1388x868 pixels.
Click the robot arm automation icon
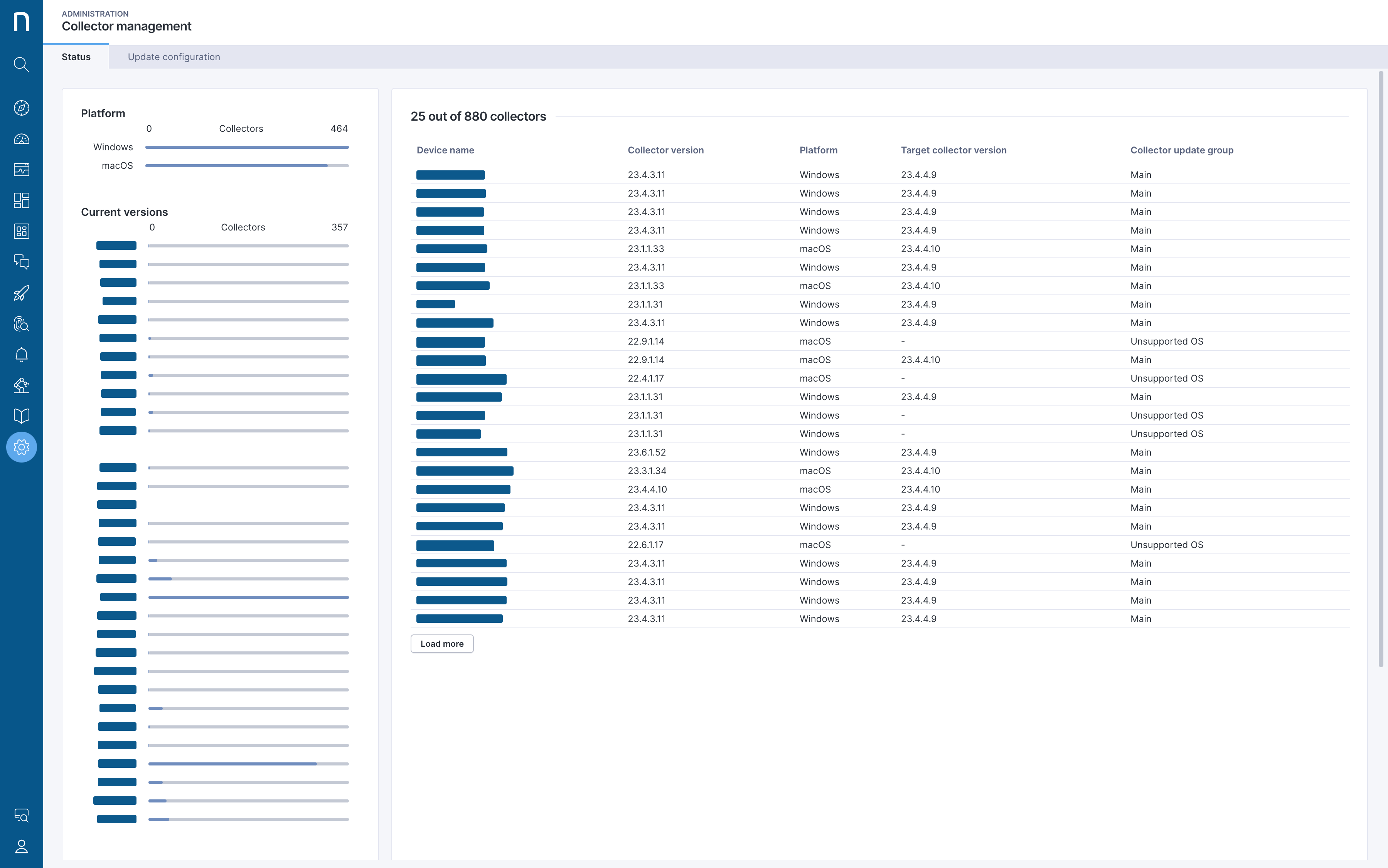point(21,385)
